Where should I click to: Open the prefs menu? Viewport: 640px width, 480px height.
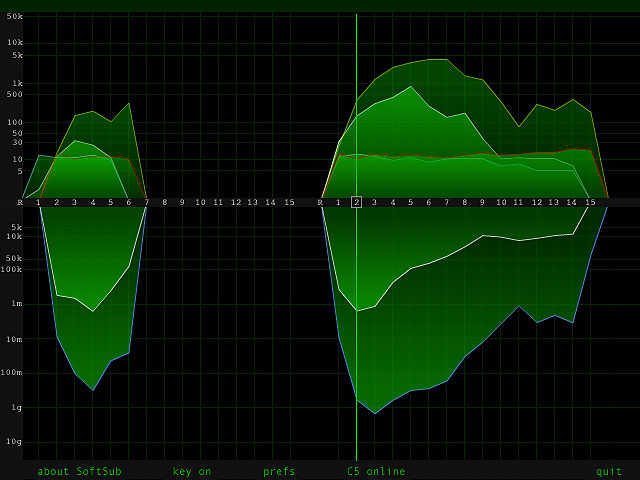click(279, 471)
